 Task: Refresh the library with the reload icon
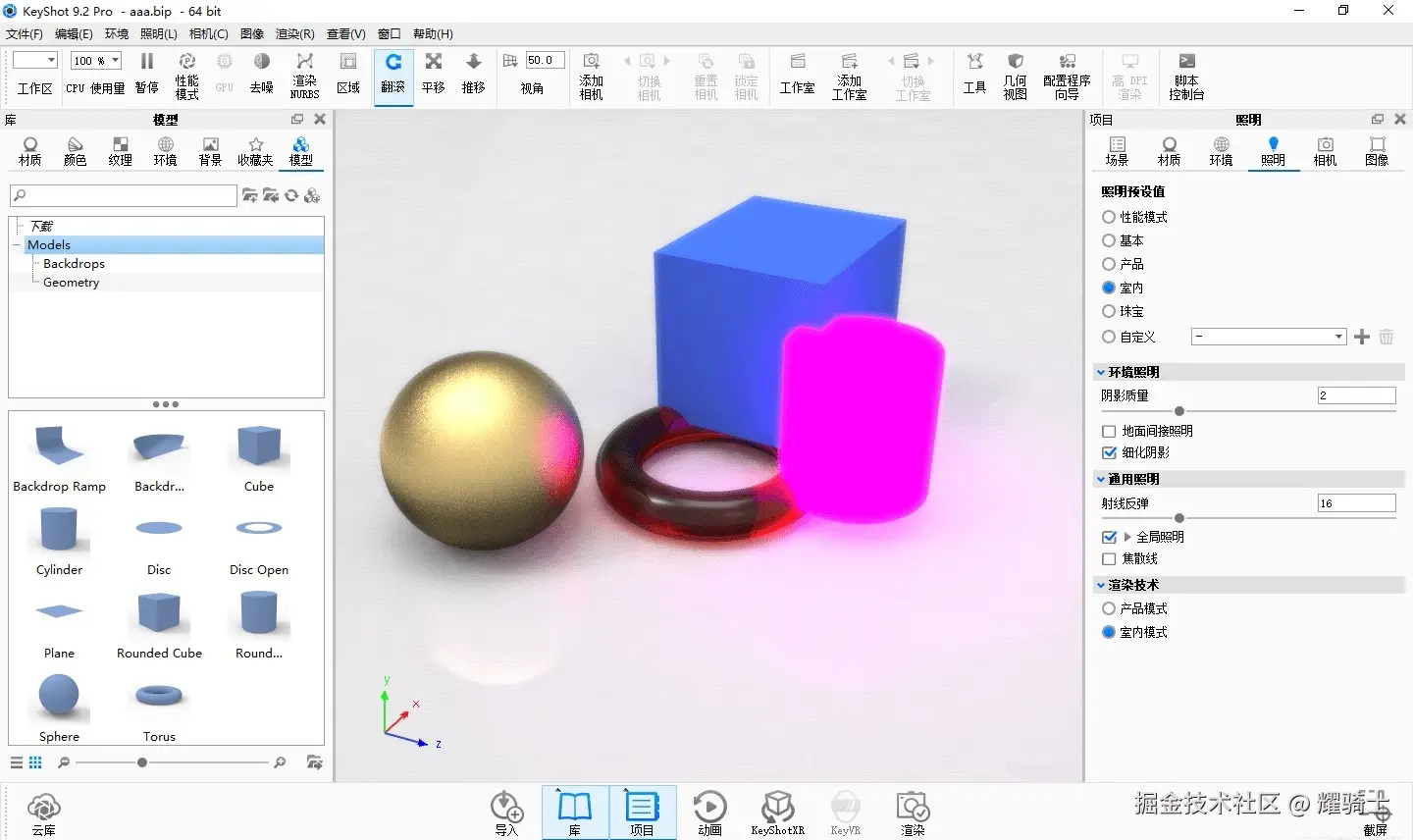click(x=291, y=196)
